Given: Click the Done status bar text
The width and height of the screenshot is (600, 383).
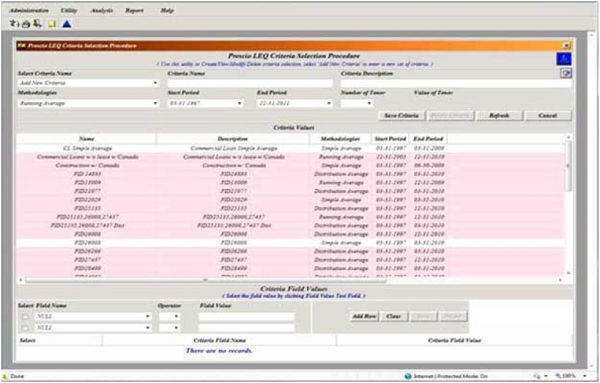Looking at the screenshot, I should (17, 376).
